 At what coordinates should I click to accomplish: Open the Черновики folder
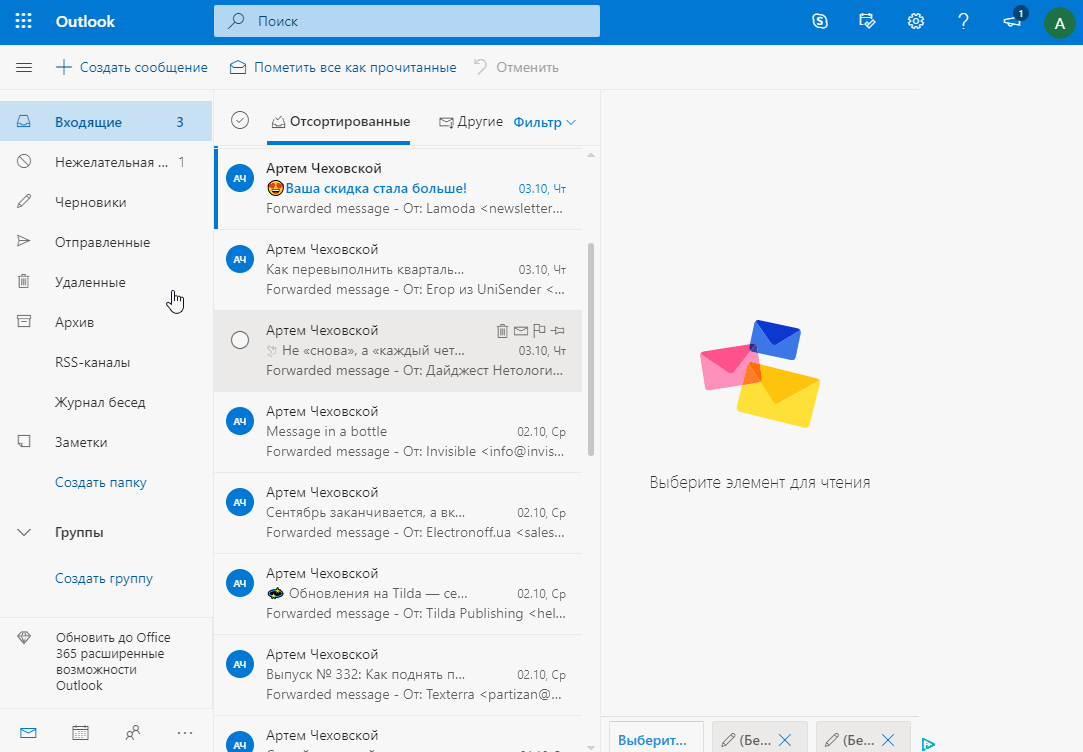click(106, 202)
